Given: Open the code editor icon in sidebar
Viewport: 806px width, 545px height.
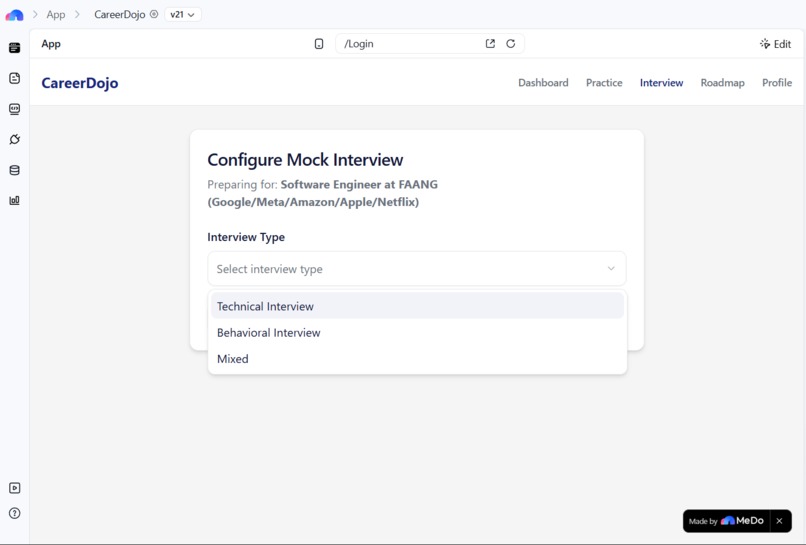Looking at the screenshot, I should point(14,109).
